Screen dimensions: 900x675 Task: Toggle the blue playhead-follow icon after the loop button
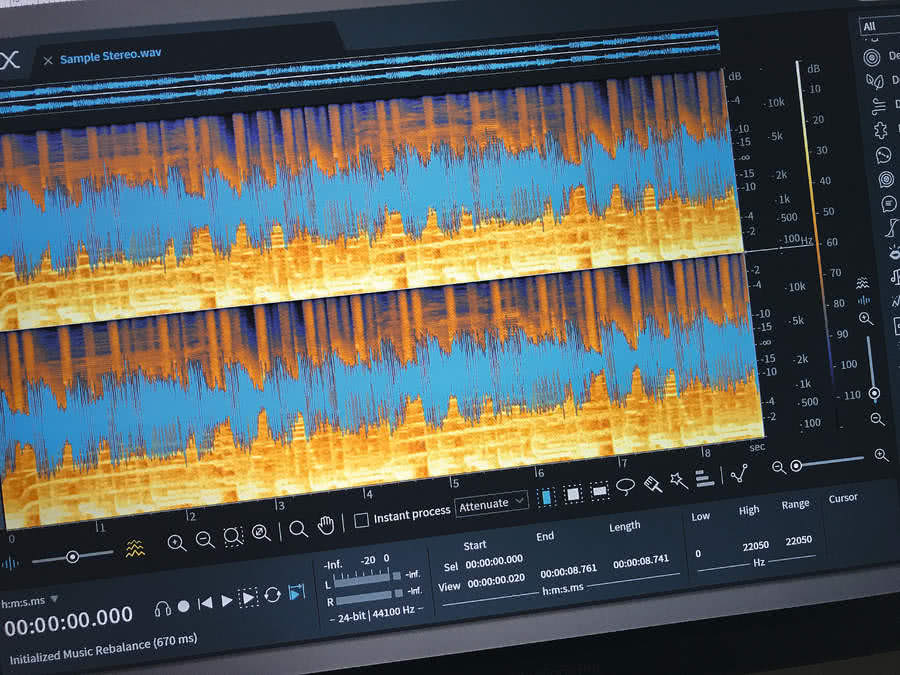(x=296, y=591)
